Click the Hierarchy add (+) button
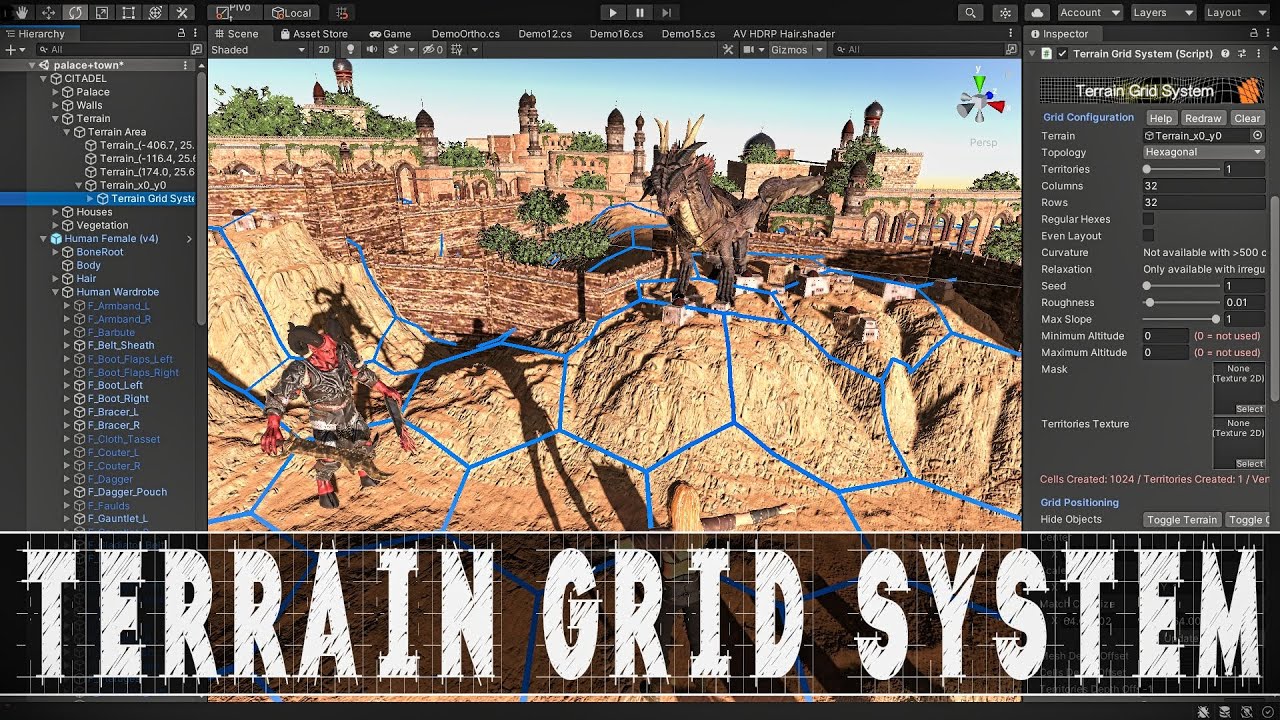The width and height of the screenshot is (1280, 720). click(14, 49)
